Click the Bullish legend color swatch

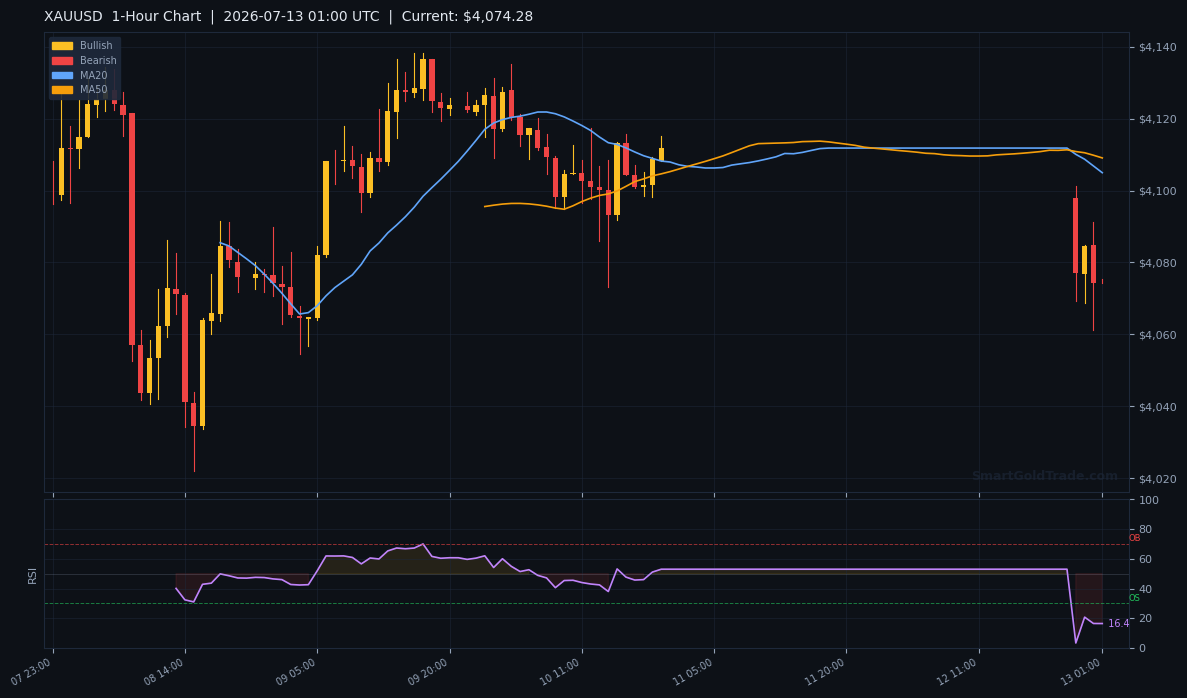[62, 46]
